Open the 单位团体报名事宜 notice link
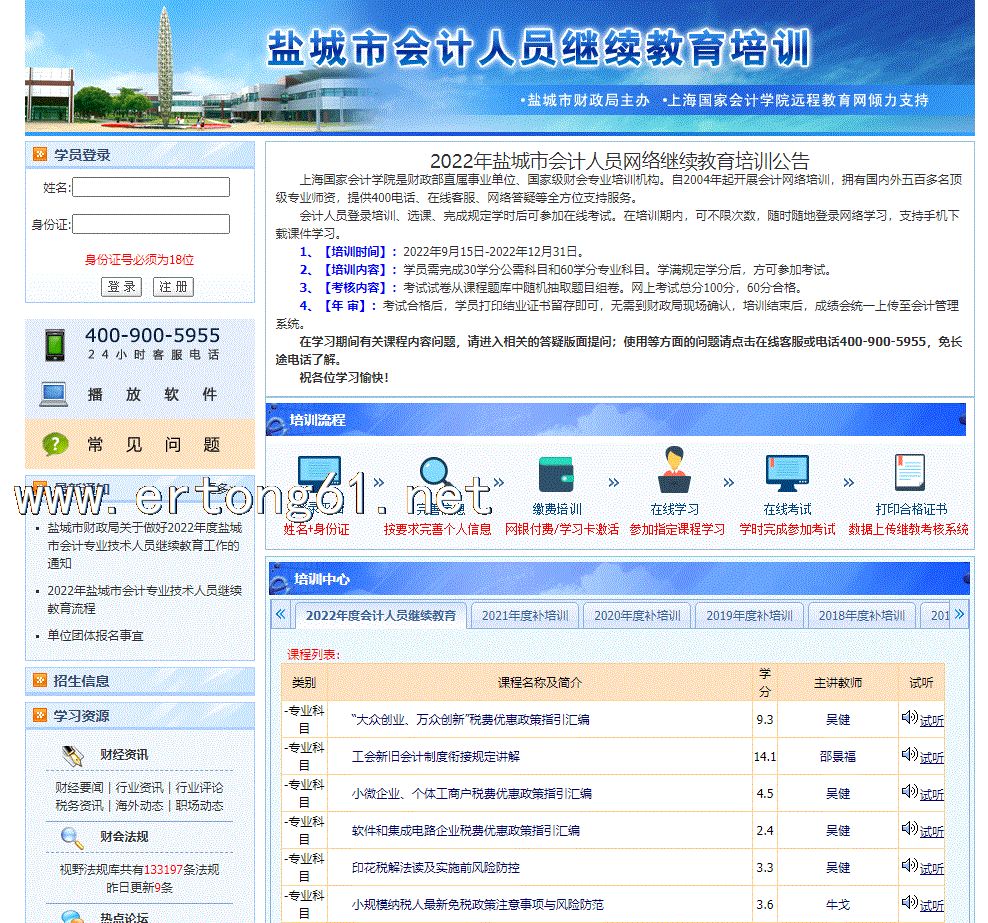Image resolution: width=988 pixels, height=923 pixels. (x=95, y=635)
